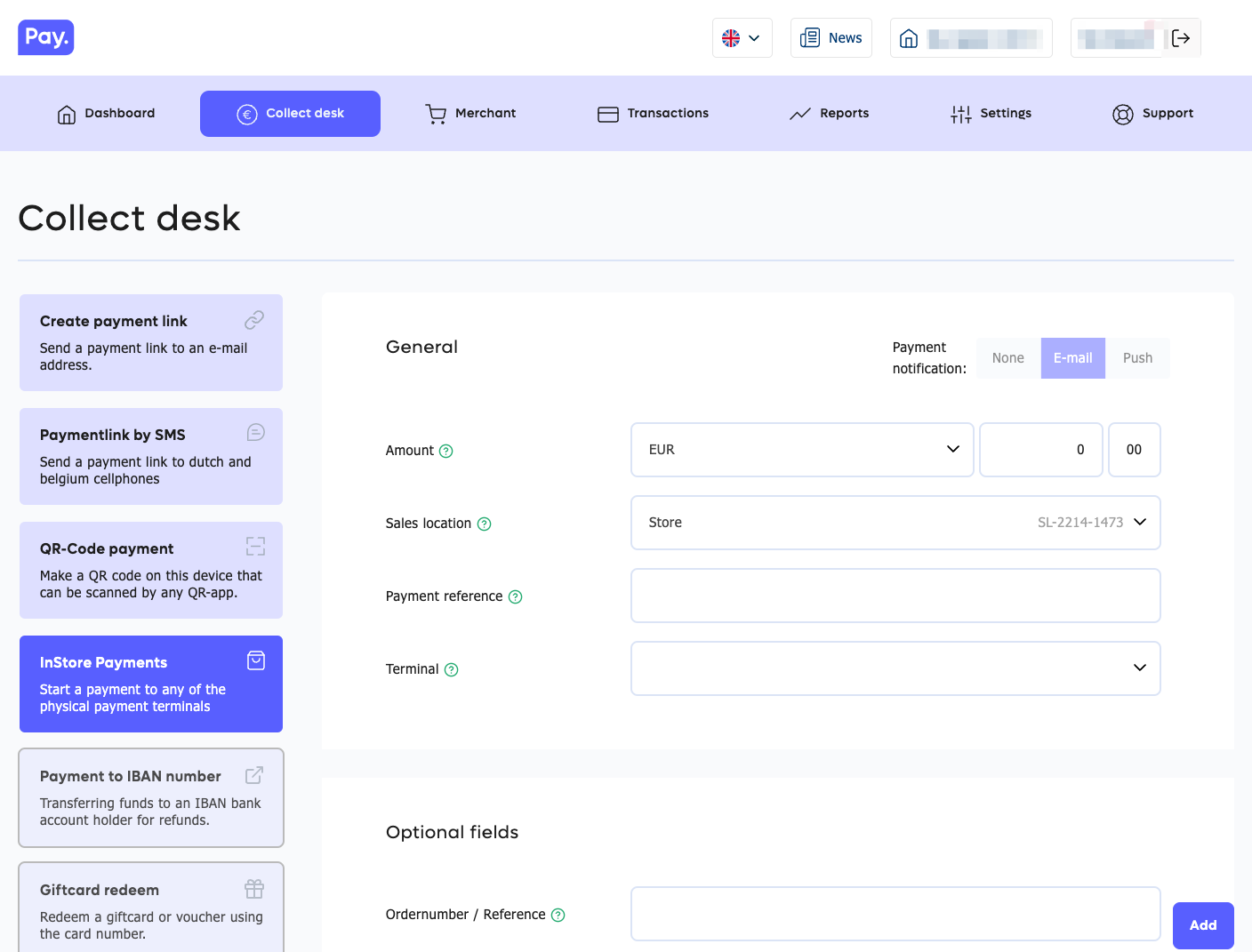Click the shopping bag icon on InStore Payments
This screenshot has width=1252, height=952.
256,660
